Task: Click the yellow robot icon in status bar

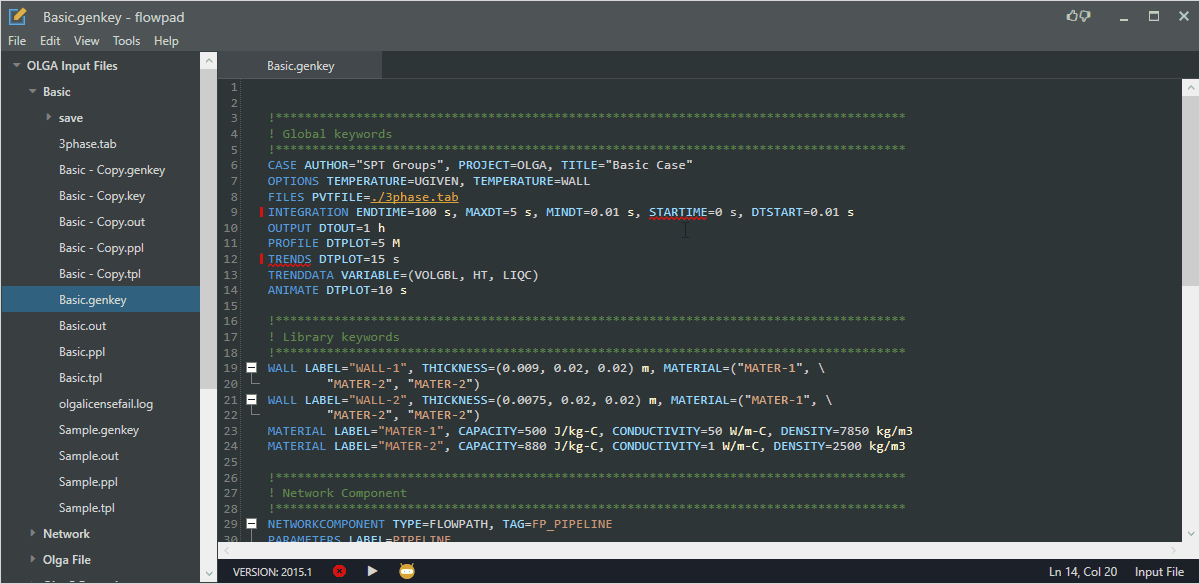Action: [x=407, y=571]
